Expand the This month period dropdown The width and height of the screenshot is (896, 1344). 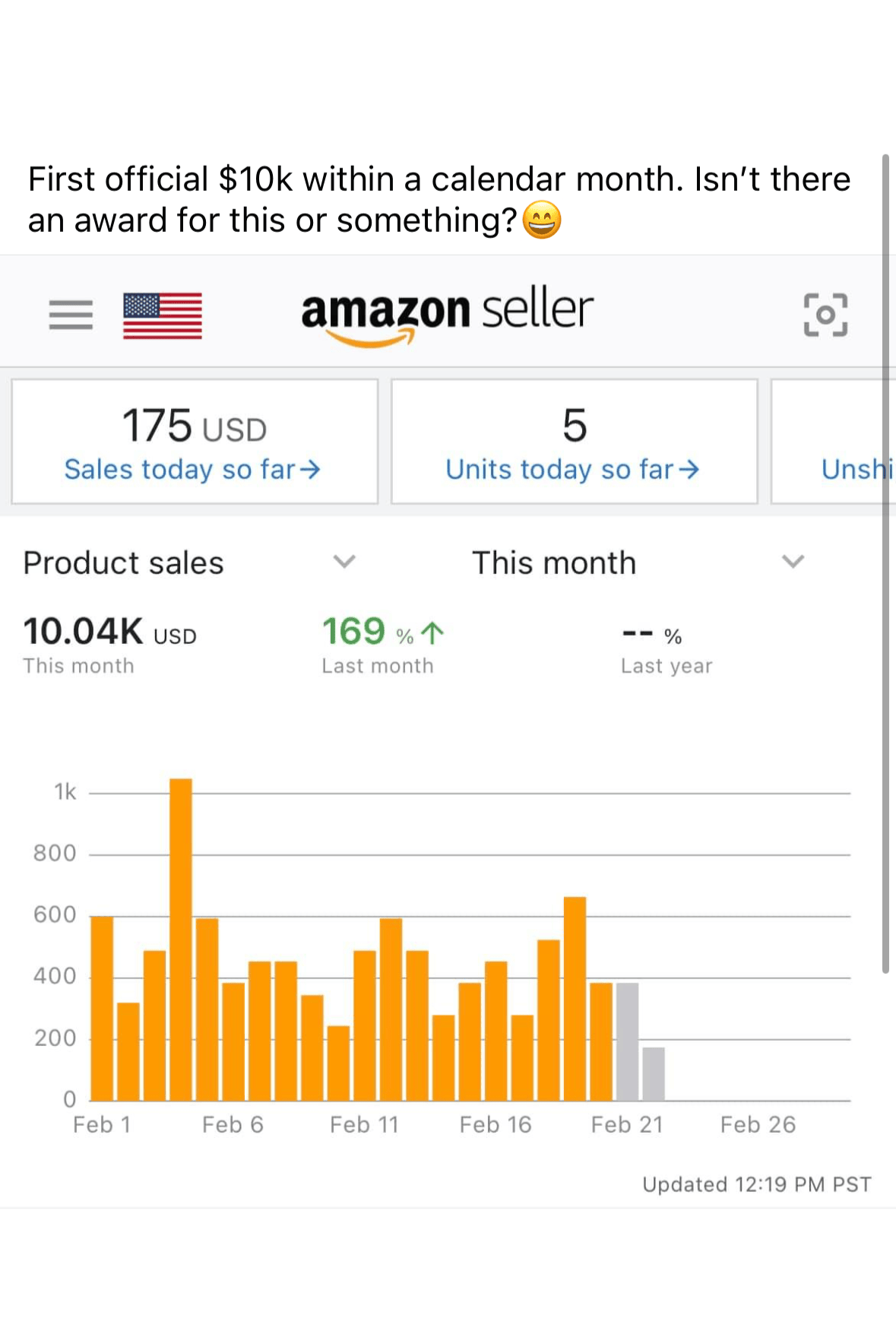point(793,563)
